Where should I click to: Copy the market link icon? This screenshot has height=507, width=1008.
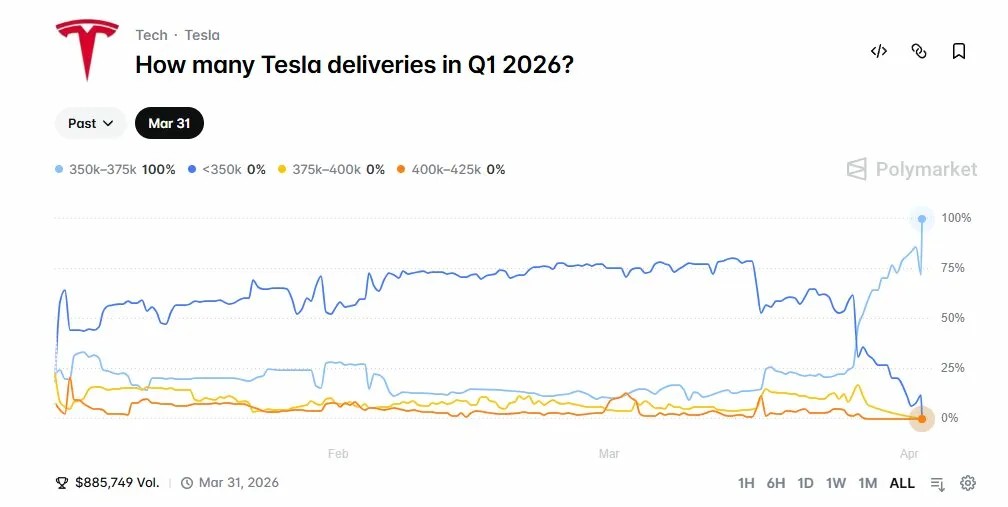pyautogui.click(x=919, y=51)
